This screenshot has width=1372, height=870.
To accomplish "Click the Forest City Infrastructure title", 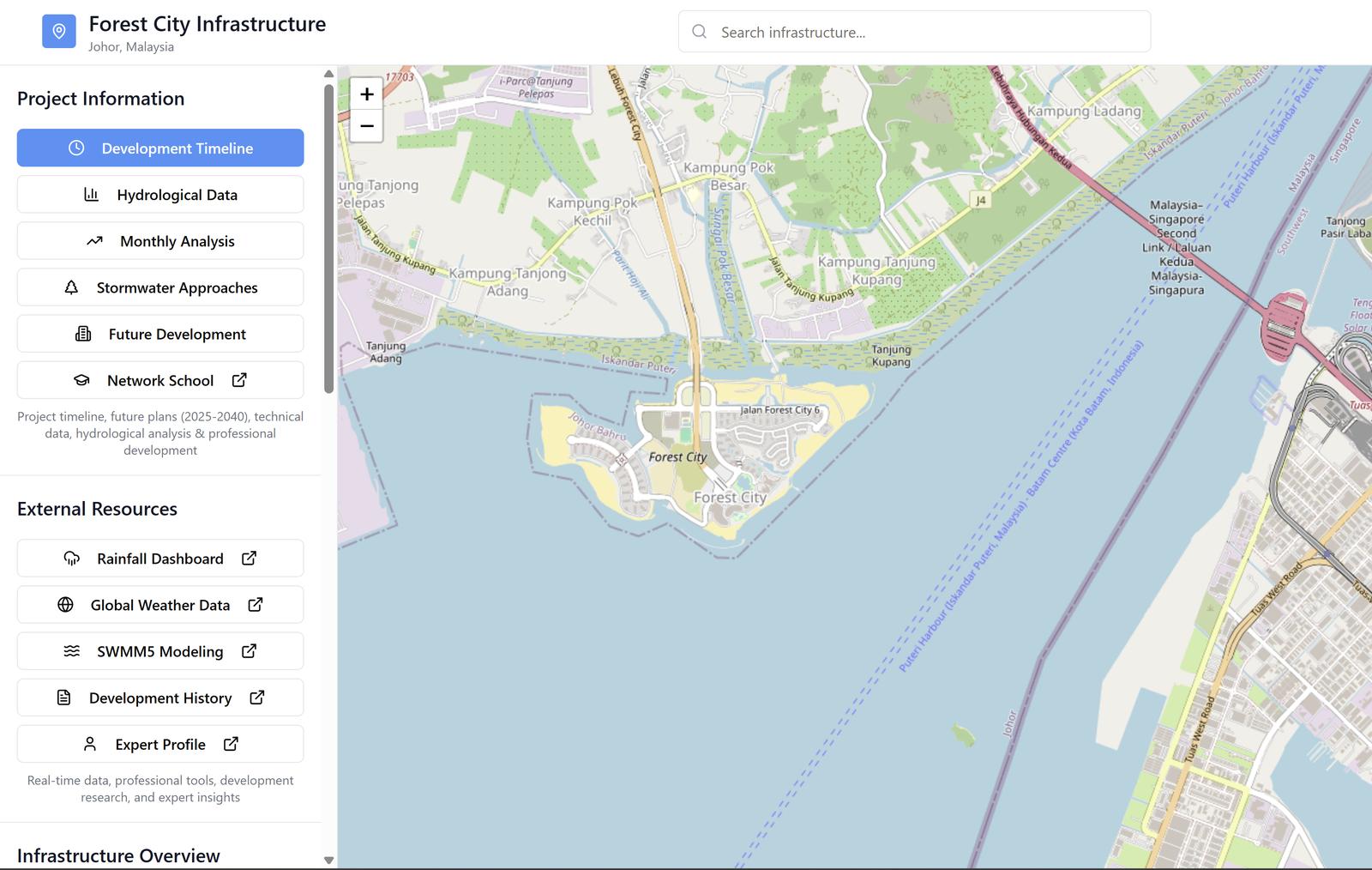I will coord(208,24).
